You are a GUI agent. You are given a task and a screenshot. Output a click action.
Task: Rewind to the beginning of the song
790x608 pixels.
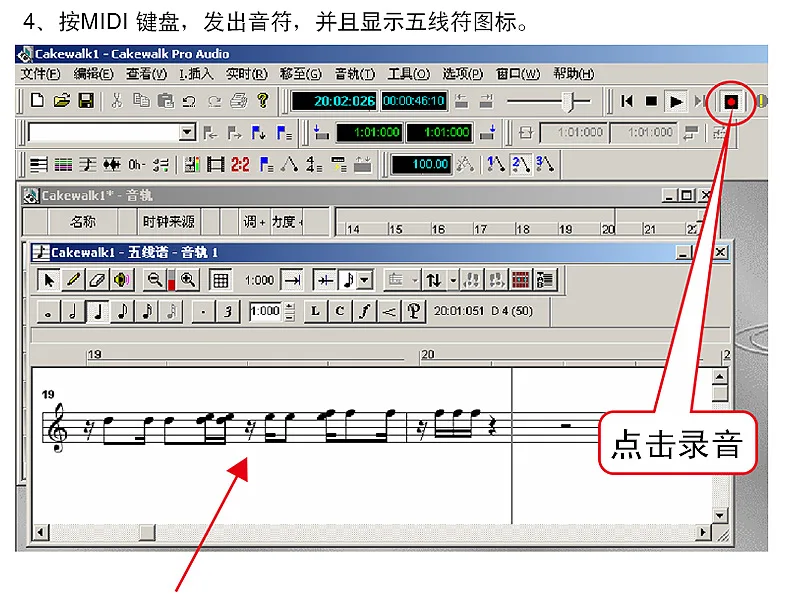click(627, 101)
